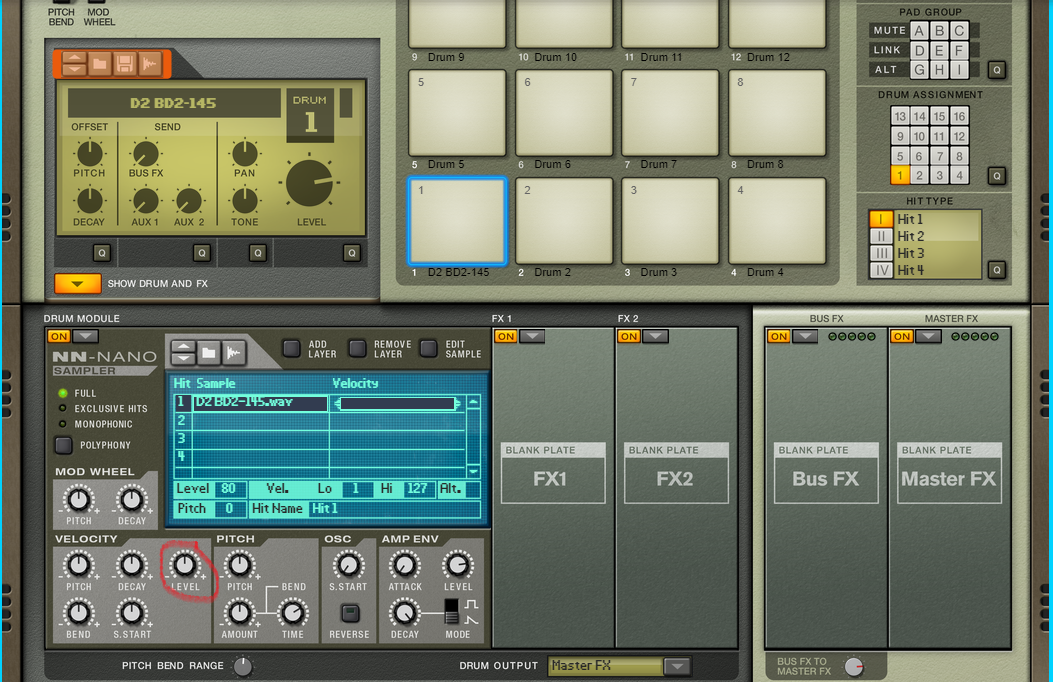Select Hit 4 in Hit Type list

tap(881, 270)
